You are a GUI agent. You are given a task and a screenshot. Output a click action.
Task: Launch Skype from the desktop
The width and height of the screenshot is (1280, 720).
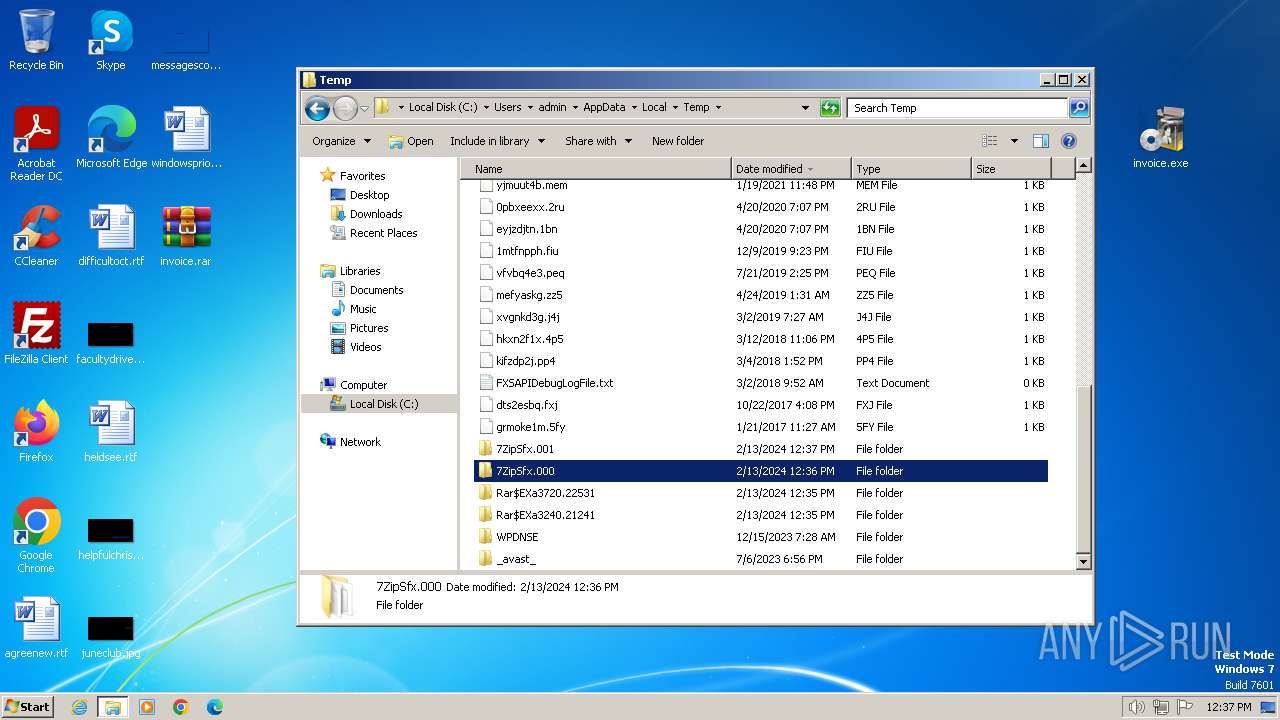click(x=110, y=40)
